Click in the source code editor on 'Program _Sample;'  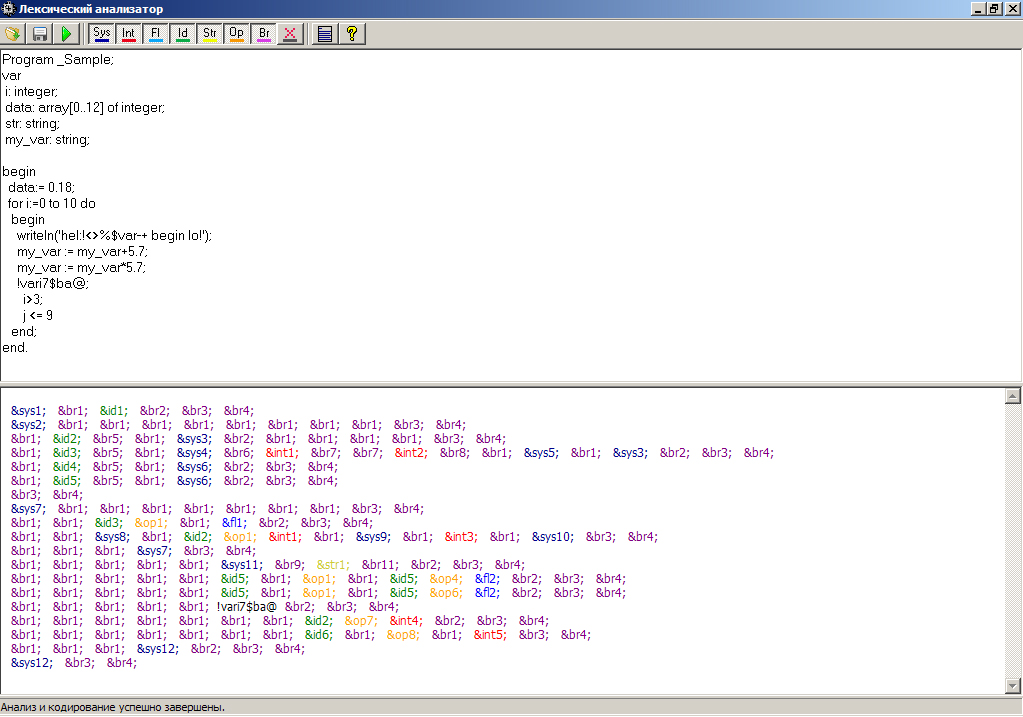click(x=58, y=60)
